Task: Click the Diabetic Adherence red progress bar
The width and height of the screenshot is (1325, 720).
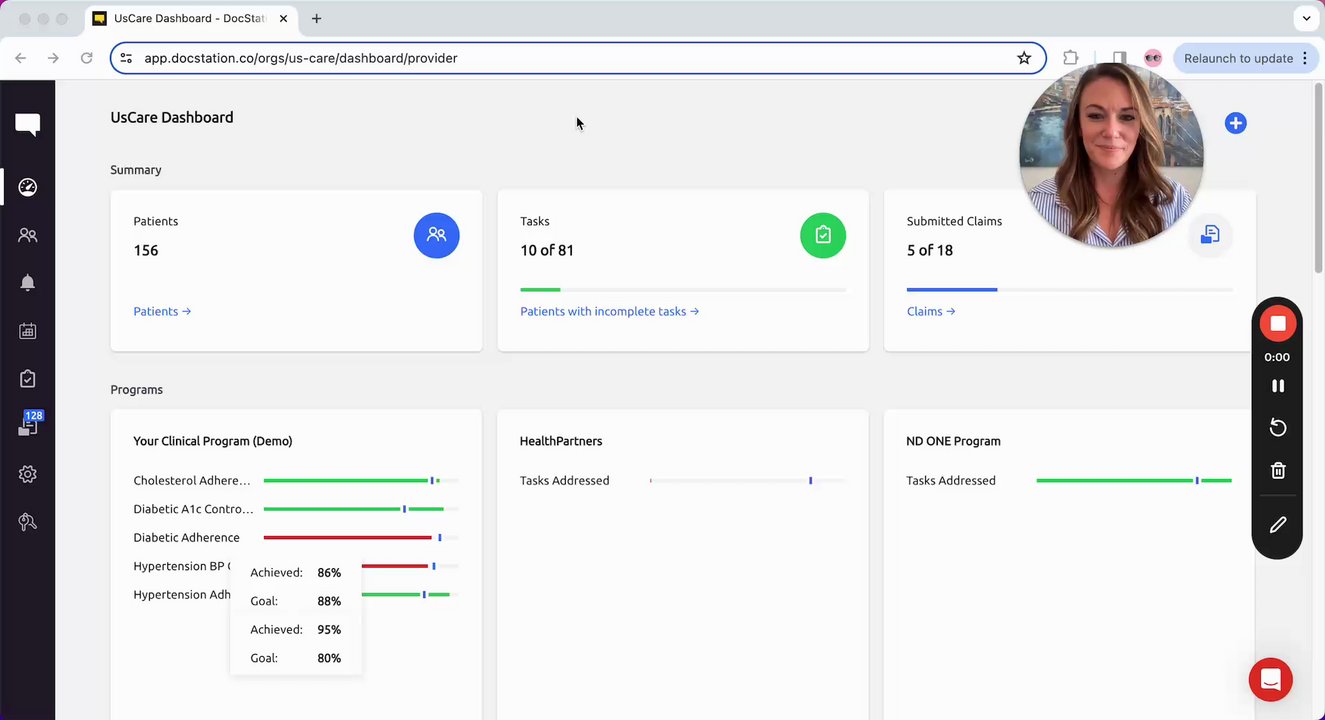Action: (x=361, y=538)
